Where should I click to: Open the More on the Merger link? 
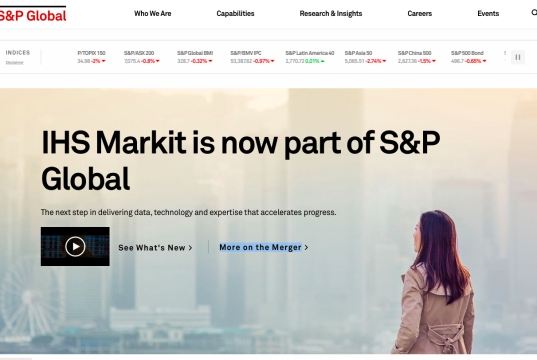click(264, 247)
